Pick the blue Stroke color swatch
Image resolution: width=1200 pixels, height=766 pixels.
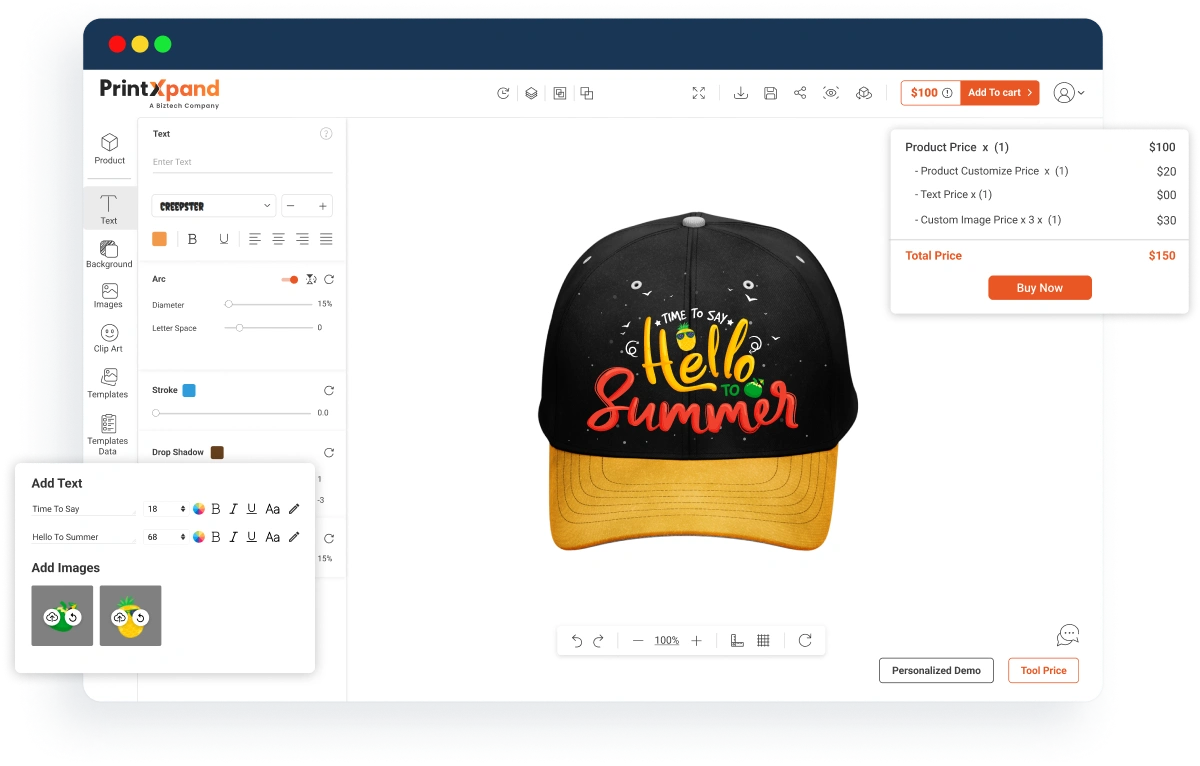(189, 390)
